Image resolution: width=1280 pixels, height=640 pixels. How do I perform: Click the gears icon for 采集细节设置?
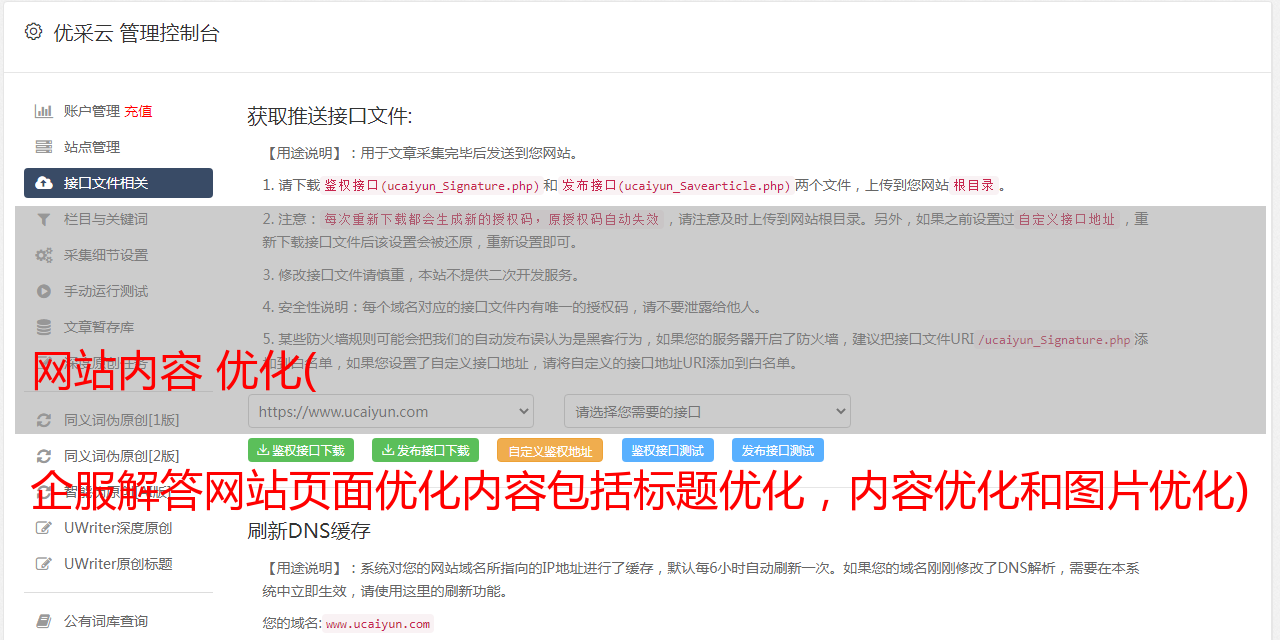click(x=44, y=255)
